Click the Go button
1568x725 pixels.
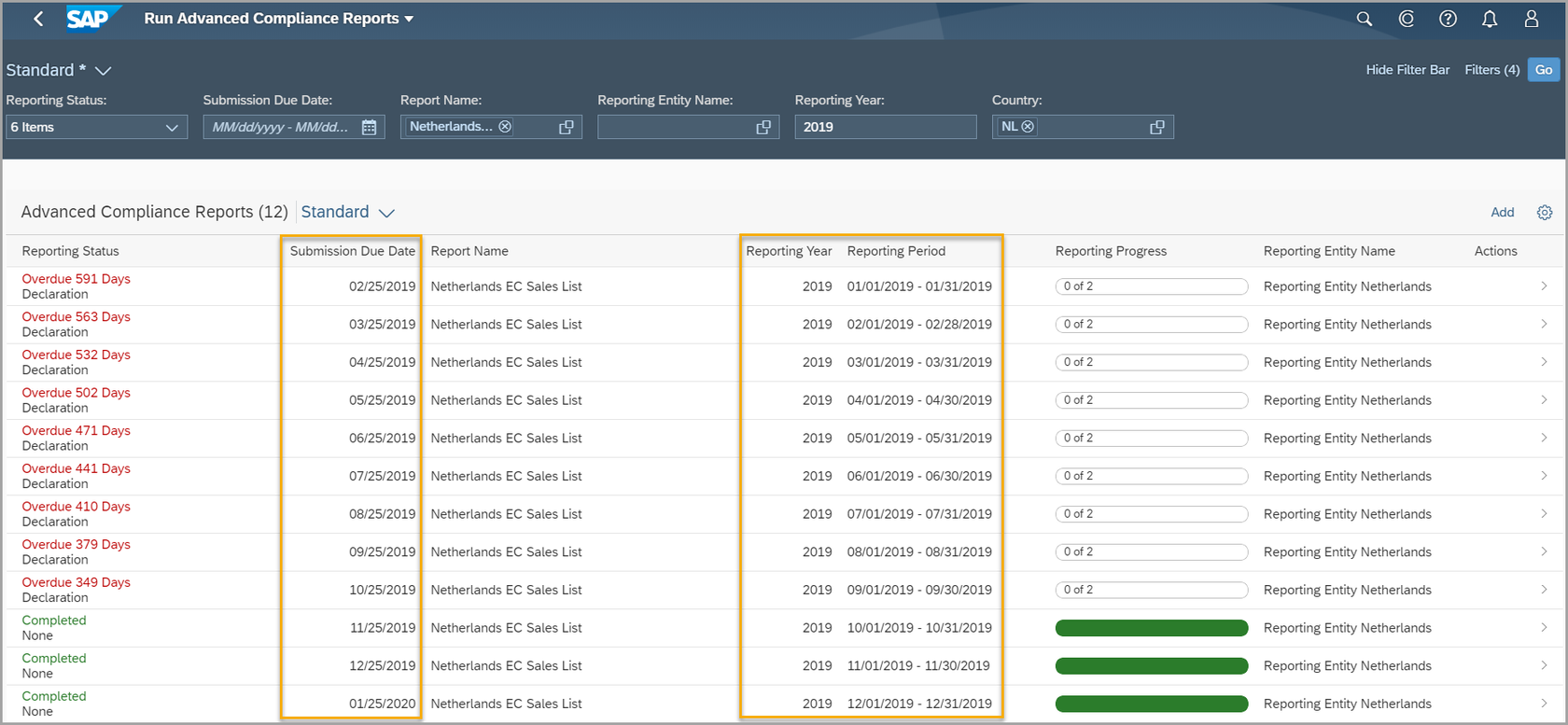[1544, 70]
